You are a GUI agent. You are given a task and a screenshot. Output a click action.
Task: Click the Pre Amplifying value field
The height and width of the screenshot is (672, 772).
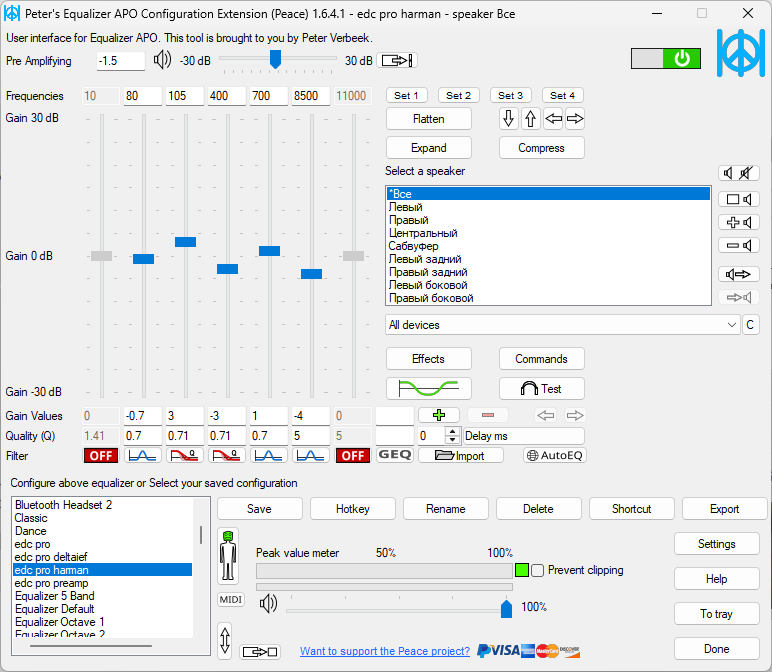121,61
